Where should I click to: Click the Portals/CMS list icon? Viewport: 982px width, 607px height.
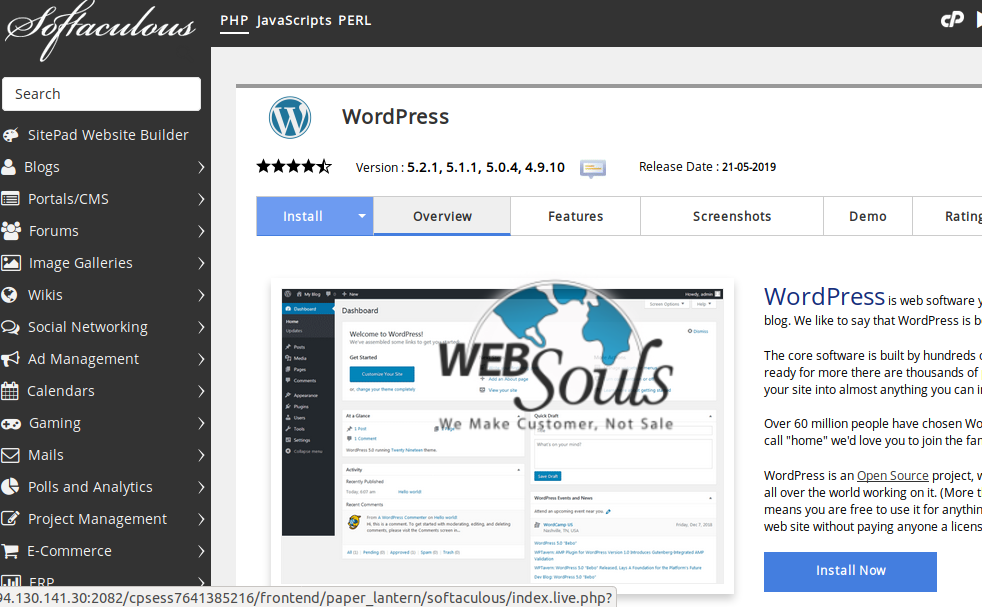click(10, 199)
